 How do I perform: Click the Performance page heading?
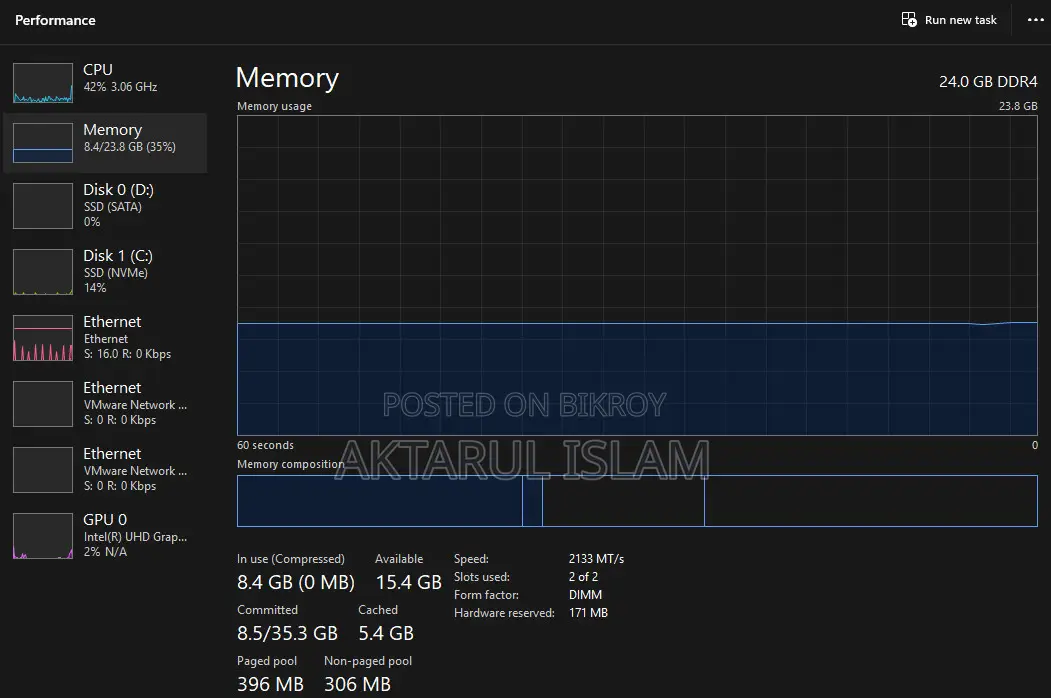click(55, 20)
